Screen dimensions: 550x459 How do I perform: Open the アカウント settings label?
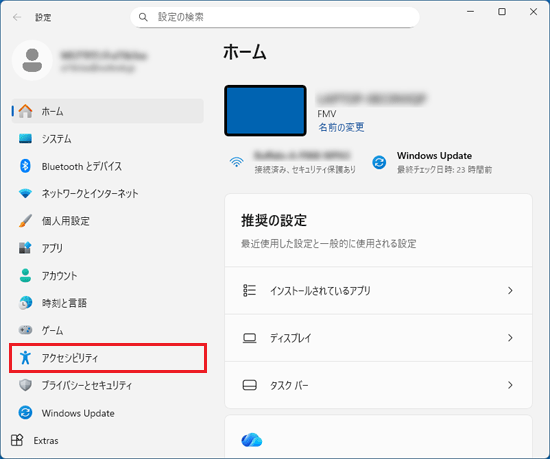coord(59,276)
